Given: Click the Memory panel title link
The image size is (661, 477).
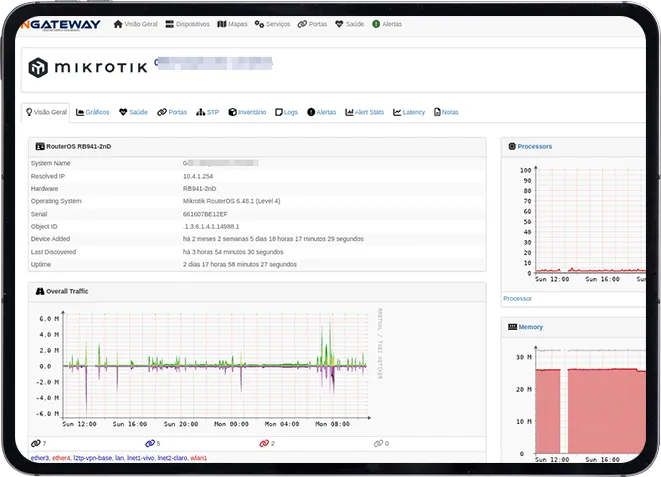Looking at the screenshot, I should pos(531,327).
